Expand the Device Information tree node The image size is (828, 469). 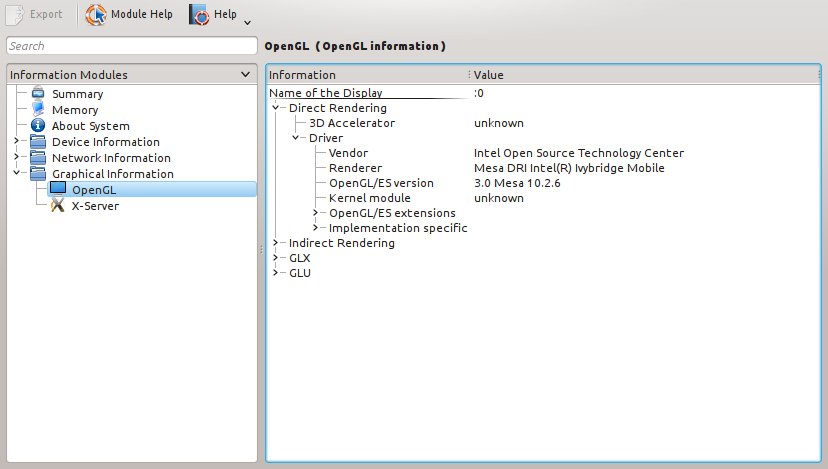16,142
